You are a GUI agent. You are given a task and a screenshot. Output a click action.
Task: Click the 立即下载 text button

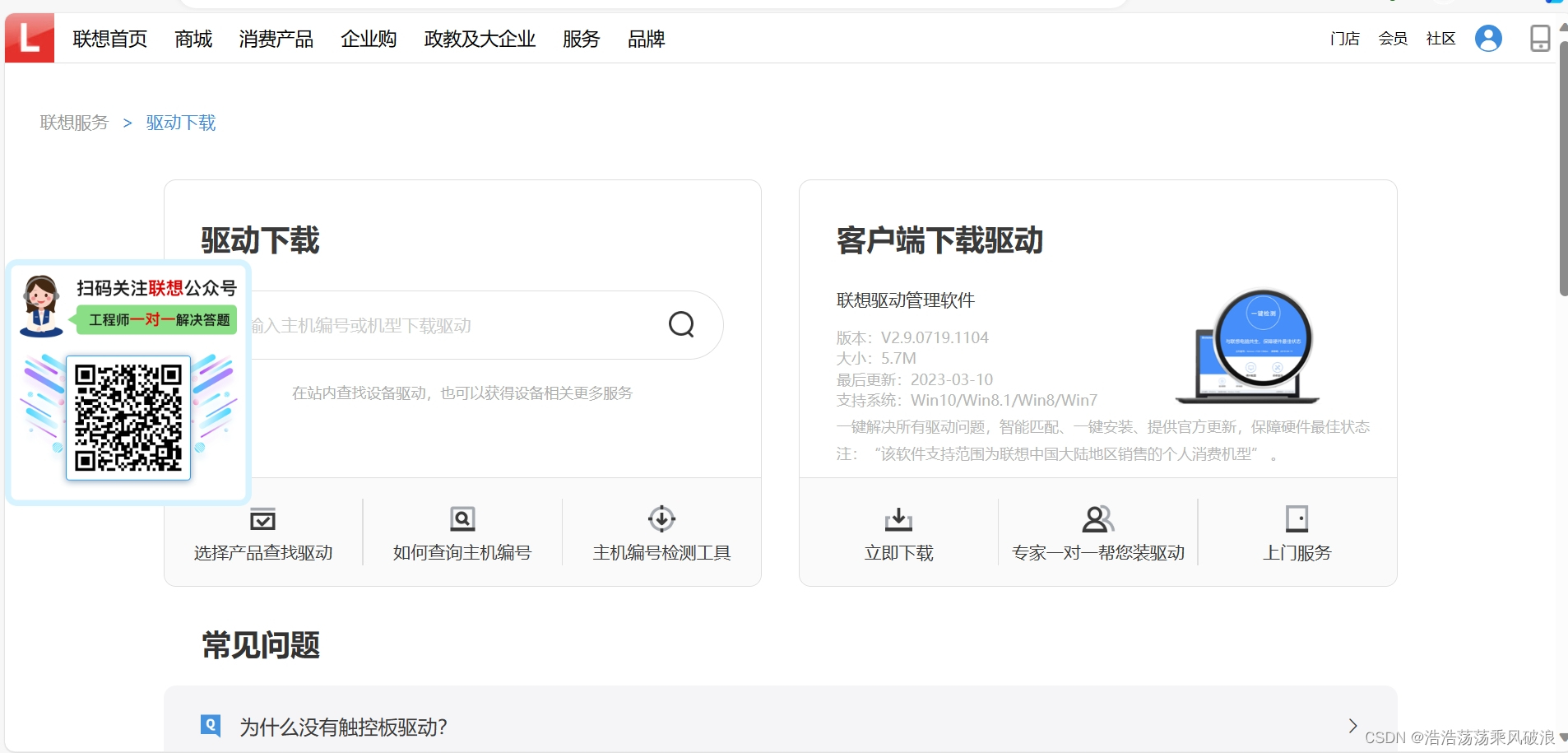(898, 553)
